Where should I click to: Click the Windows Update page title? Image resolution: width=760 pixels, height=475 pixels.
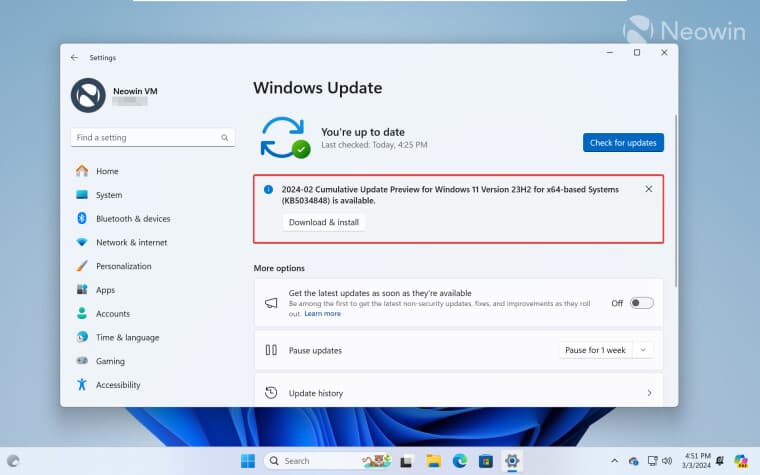[x=317, y=88]
